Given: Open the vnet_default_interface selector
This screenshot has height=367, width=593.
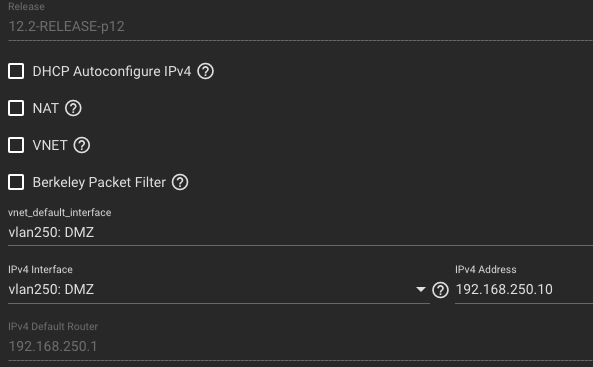Looking at the screenshot, I should 300,232.
